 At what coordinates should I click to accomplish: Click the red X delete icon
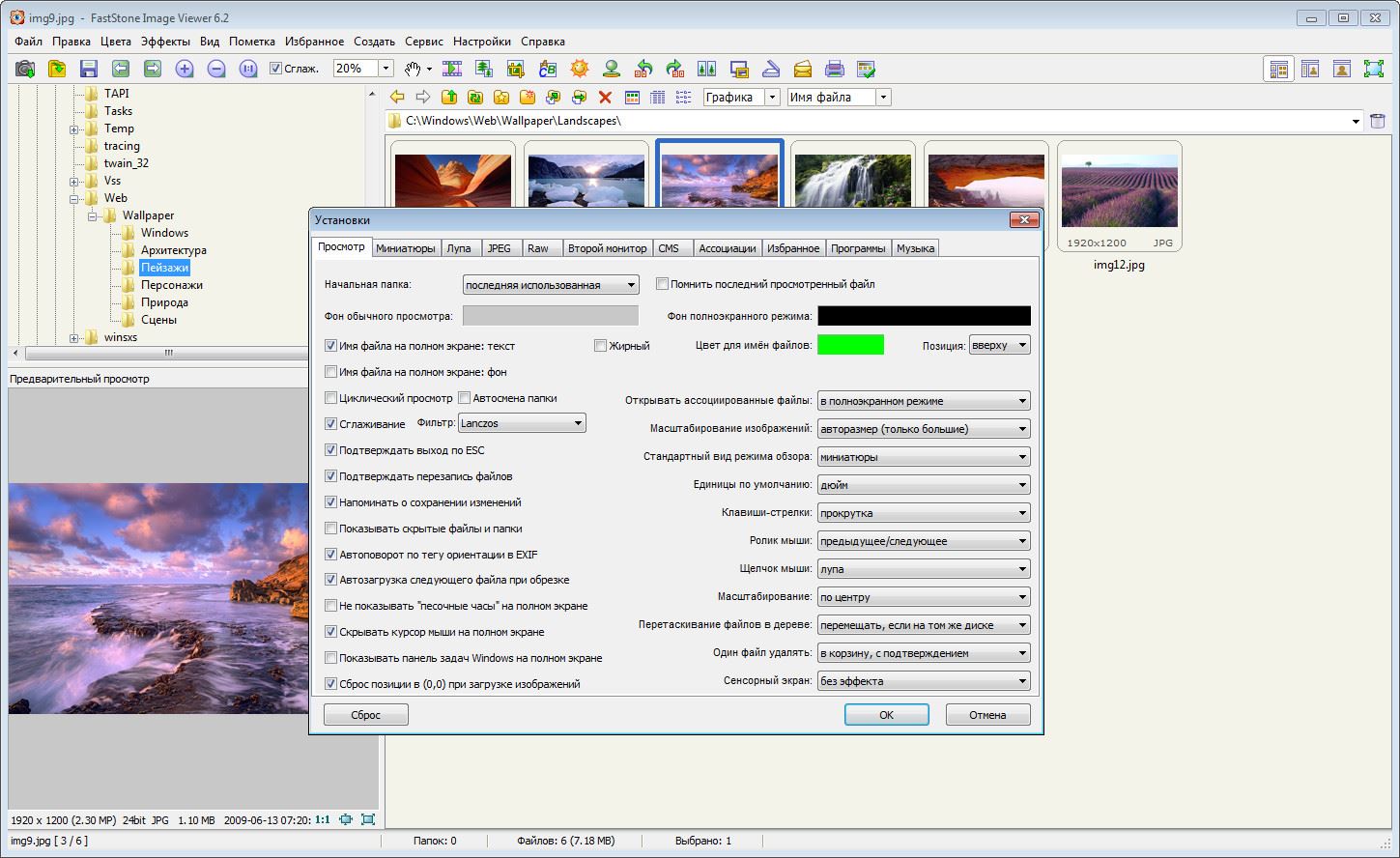click(x=605, y=97)
